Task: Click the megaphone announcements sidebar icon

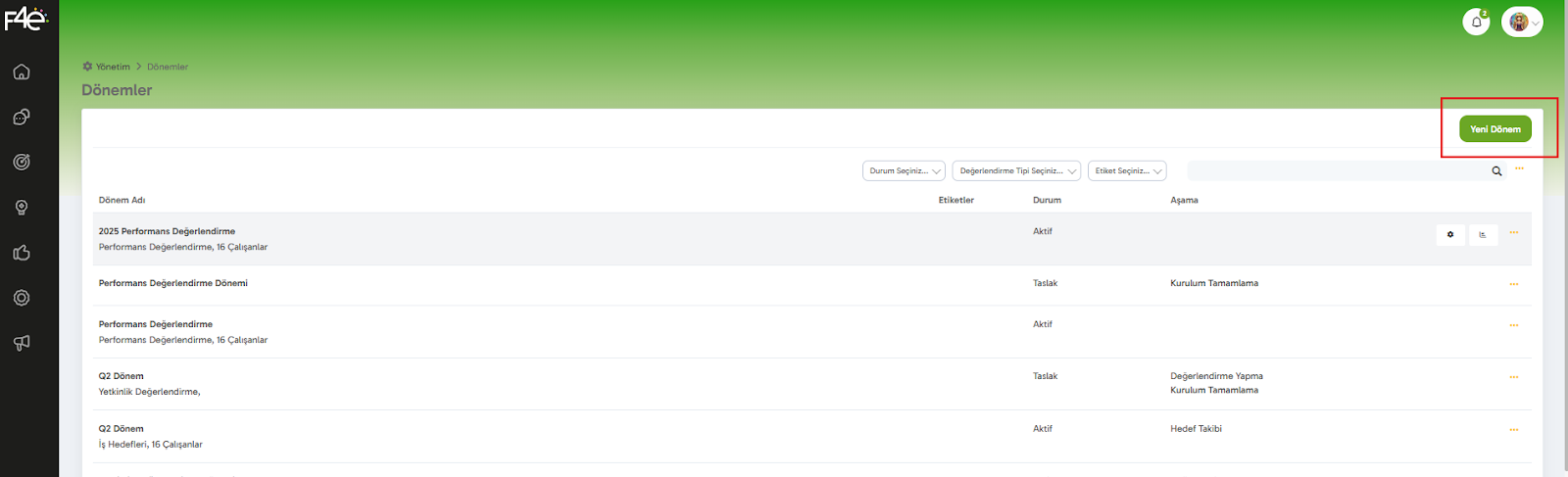Action: (x=22, y=343)
